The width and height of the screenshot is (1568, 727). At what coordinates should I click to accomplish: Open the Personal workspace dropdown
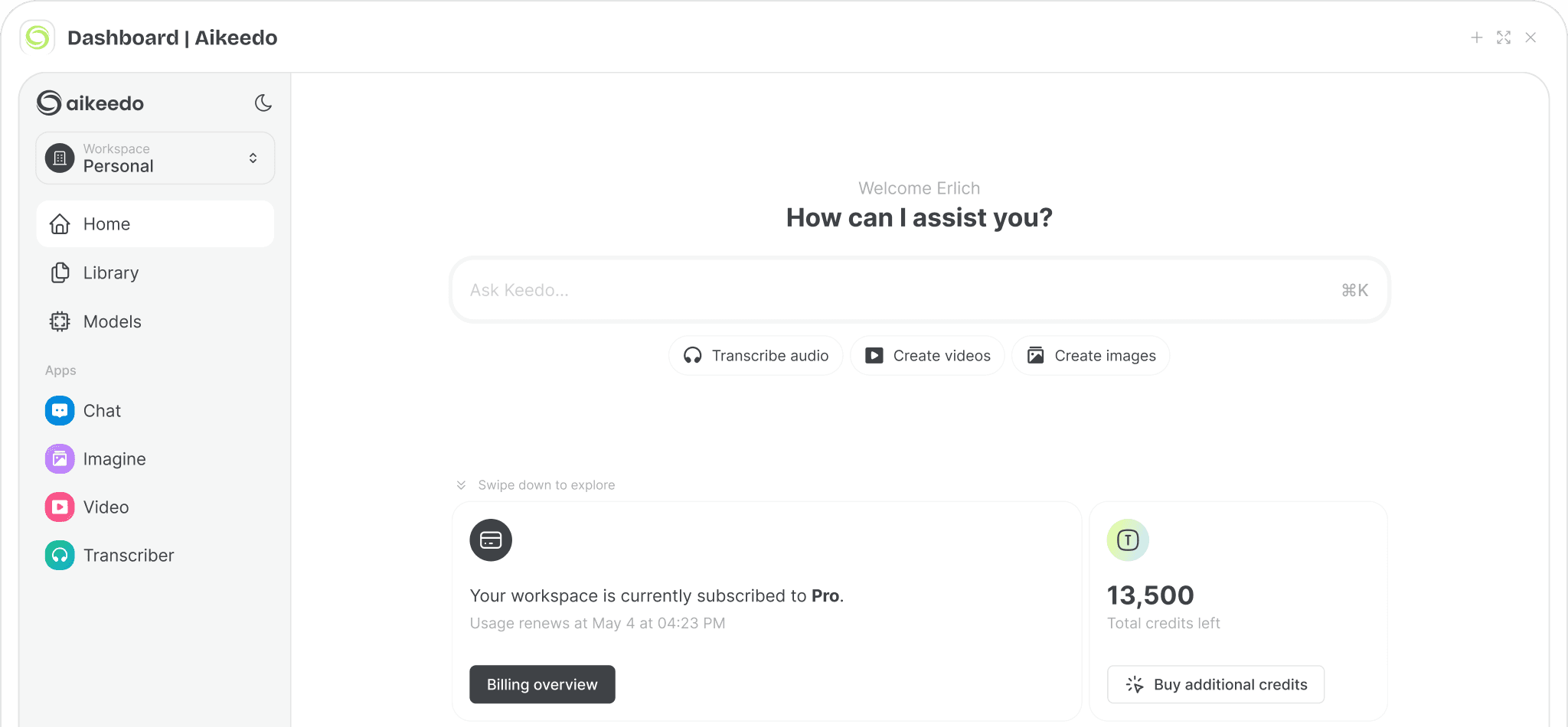coord(155,158)
